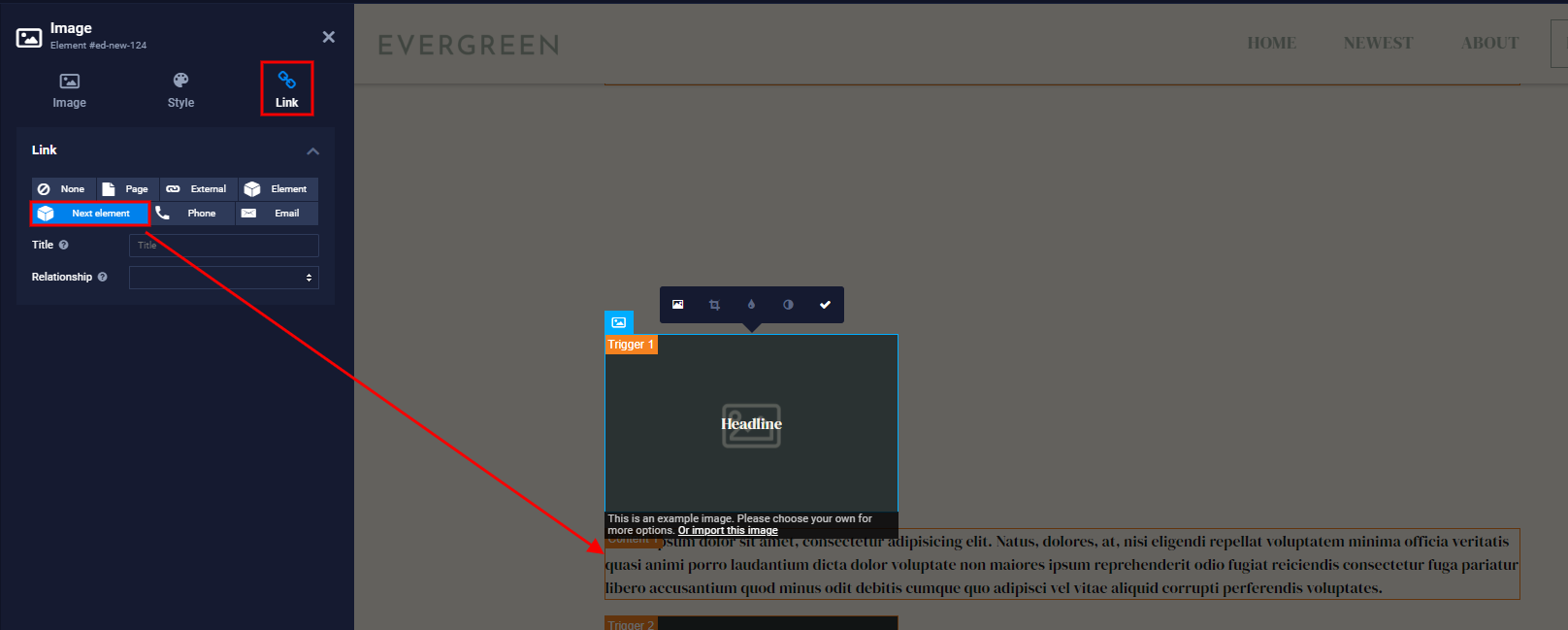
Task: Click the droplet blur icon in toolbar
Action: point(751,305)
